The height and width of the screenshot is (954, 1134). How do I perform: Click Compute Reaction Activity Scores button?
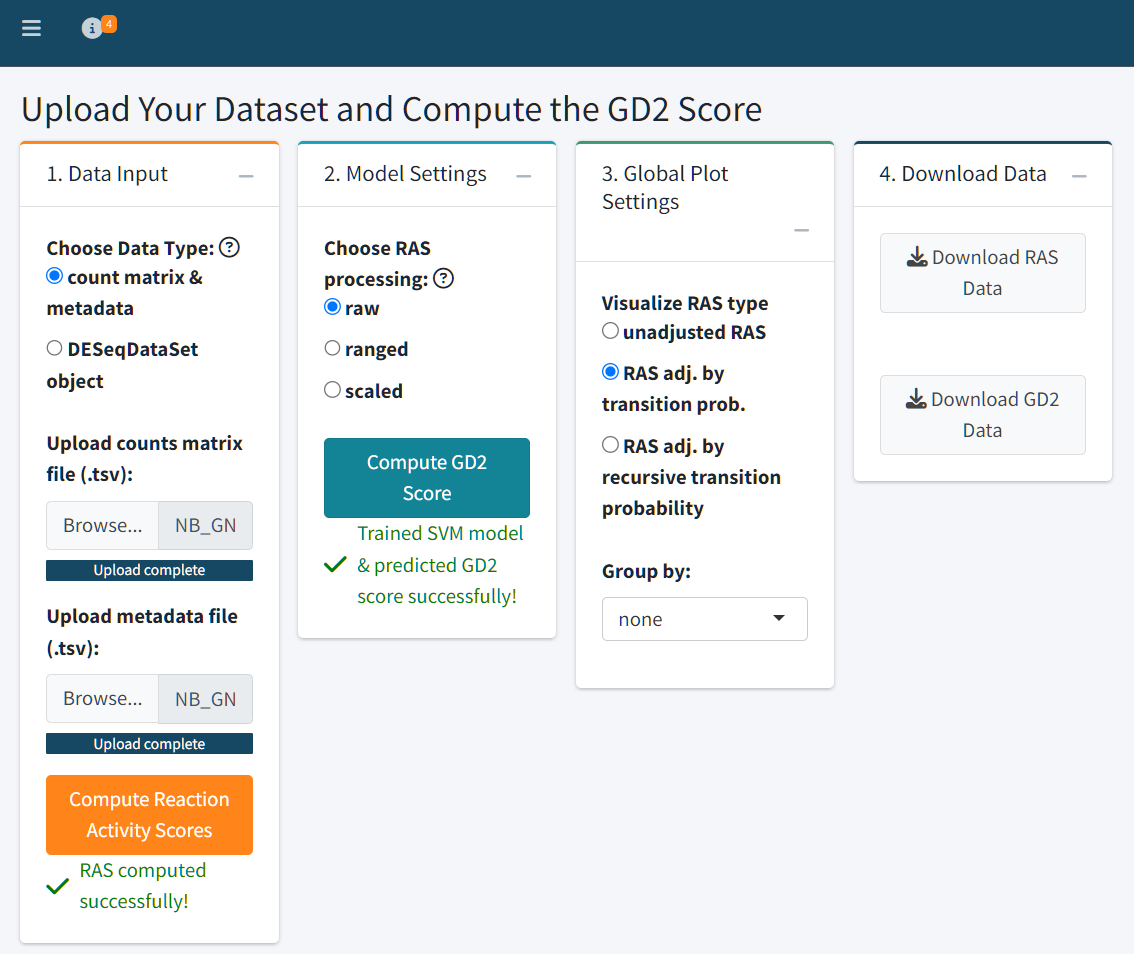pyautogui.click(x=149, y=814)
